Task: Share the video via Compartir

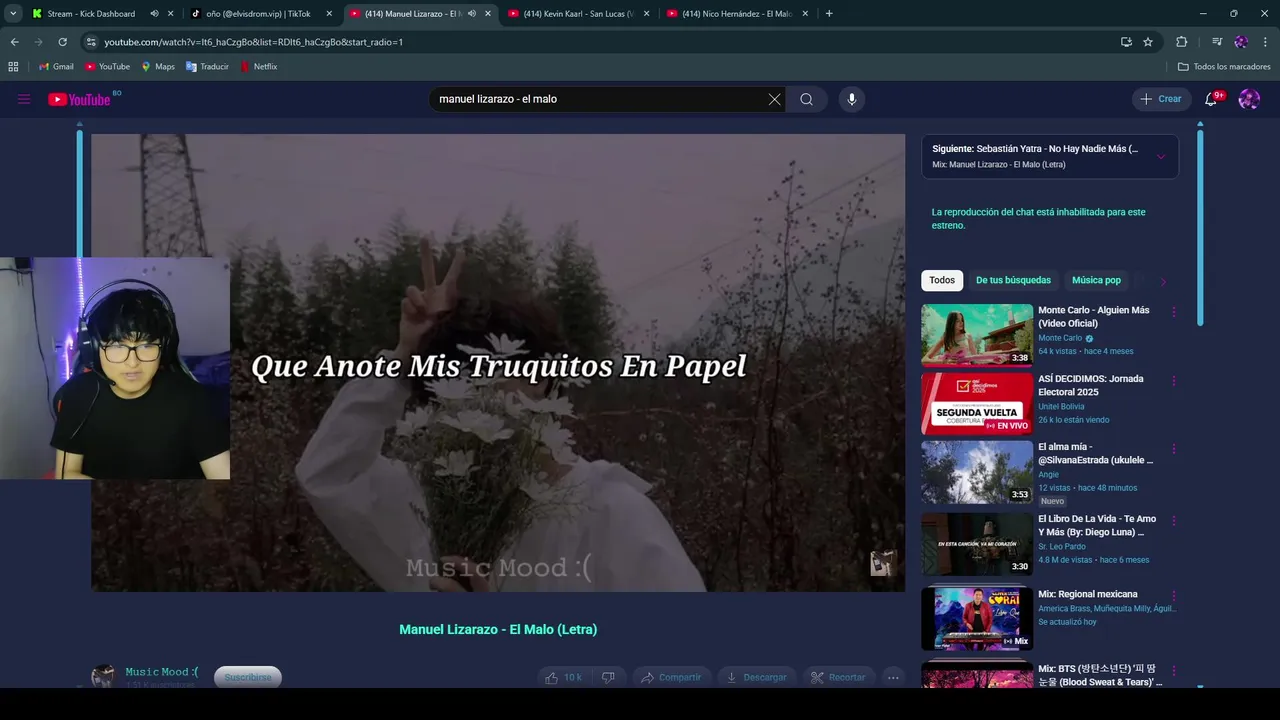Action: [x=671, y=677]
